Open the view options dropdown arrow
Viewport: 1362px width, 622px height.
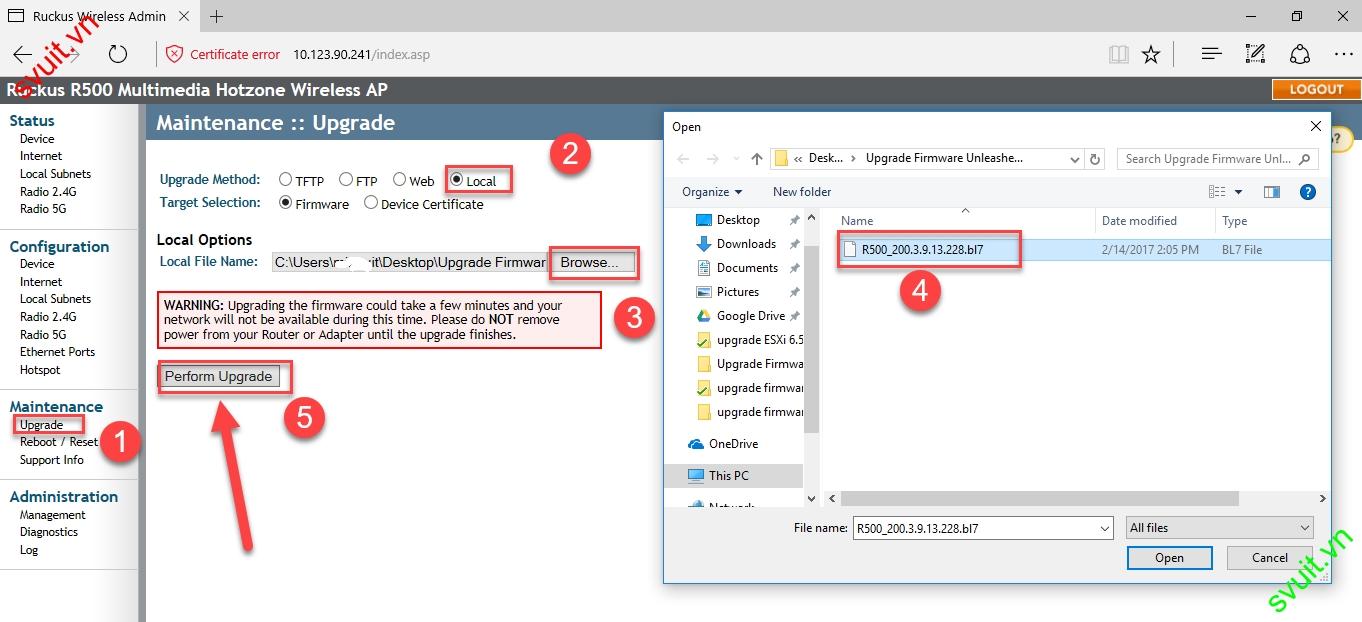1238,192
